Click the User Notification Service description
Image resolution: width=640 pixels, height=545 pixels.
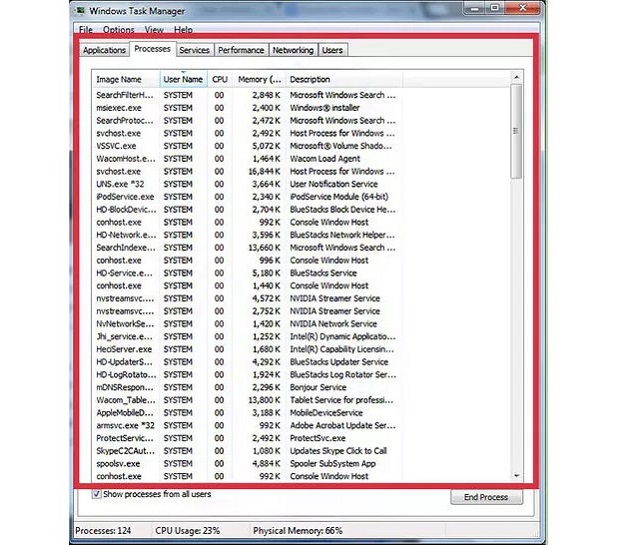tap(334, 184)
